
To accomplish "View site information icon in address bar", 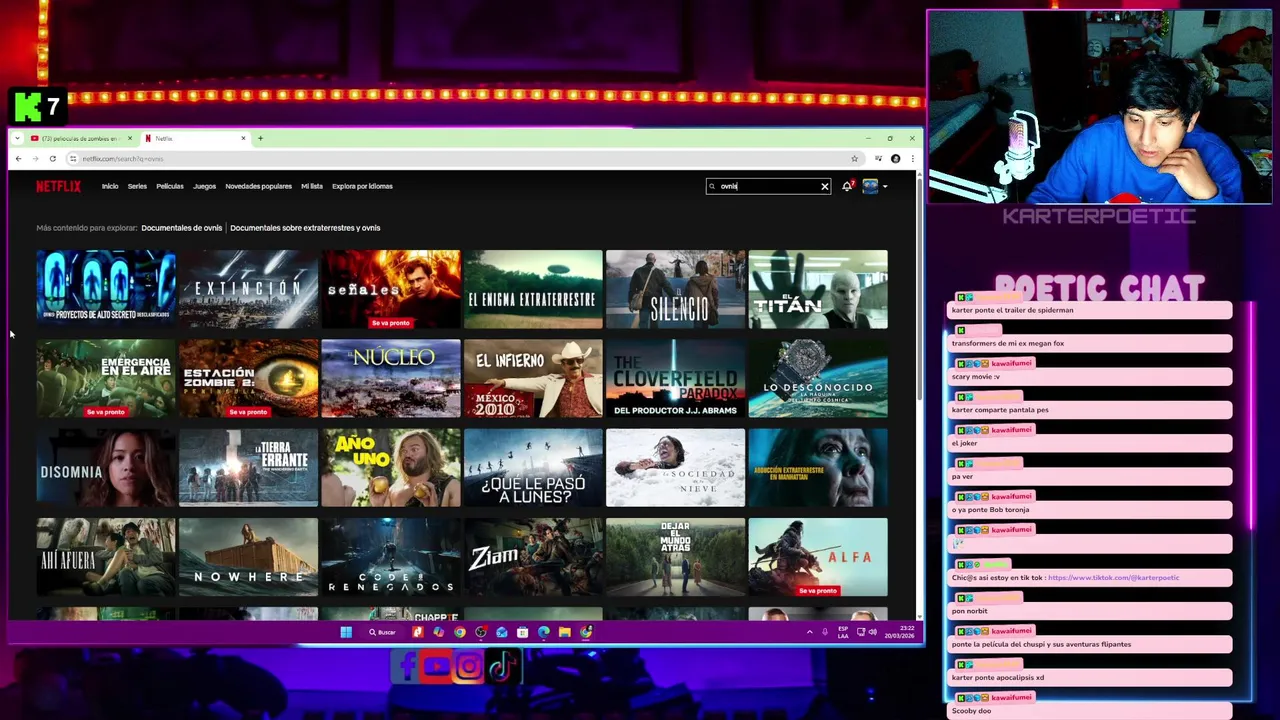I will [73, 158].
